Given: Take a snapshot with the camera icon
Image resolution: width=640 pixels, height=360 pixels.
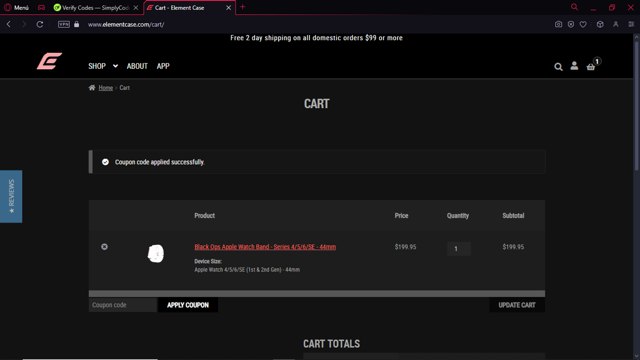Looking at the screenshot, I should (558, 24).
